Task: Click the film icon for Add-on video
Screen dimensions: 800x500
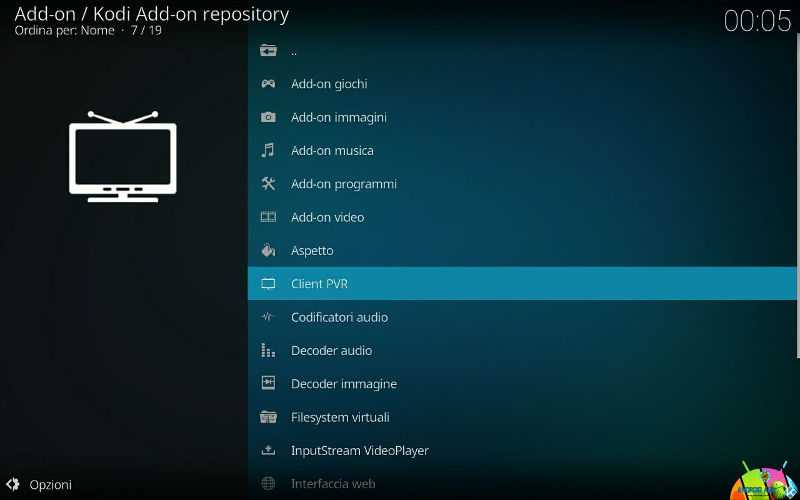Action: pos(268,217)
